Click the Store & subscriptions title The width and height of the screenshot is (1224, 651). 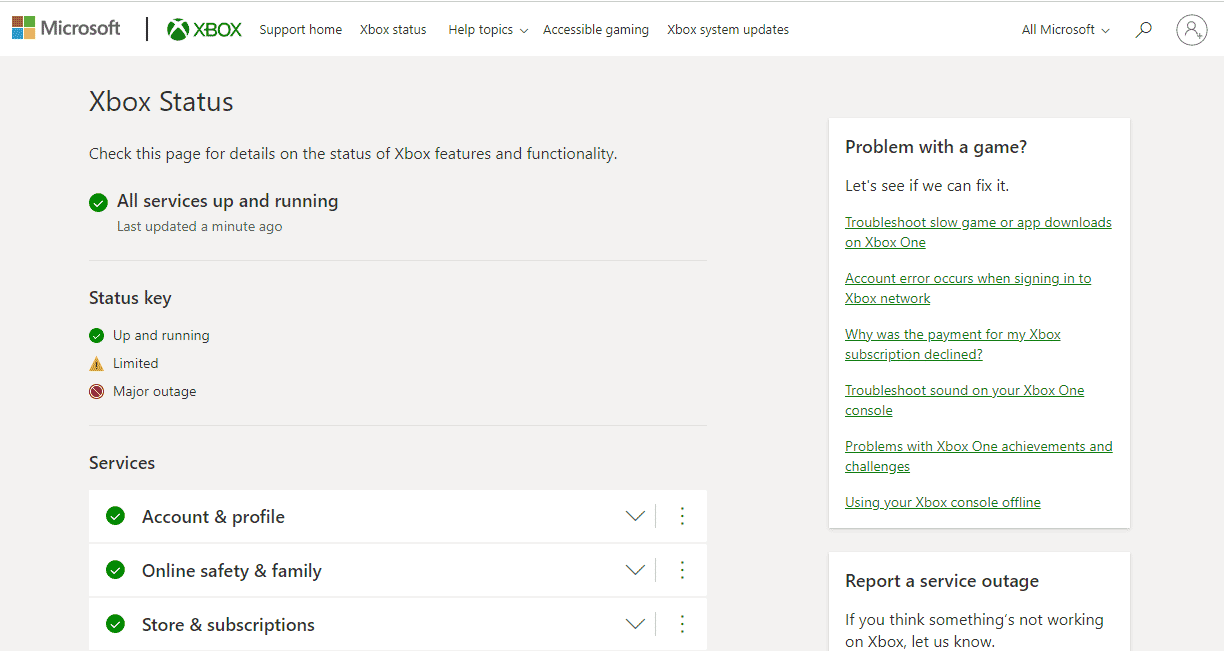(x=228, y=625)
